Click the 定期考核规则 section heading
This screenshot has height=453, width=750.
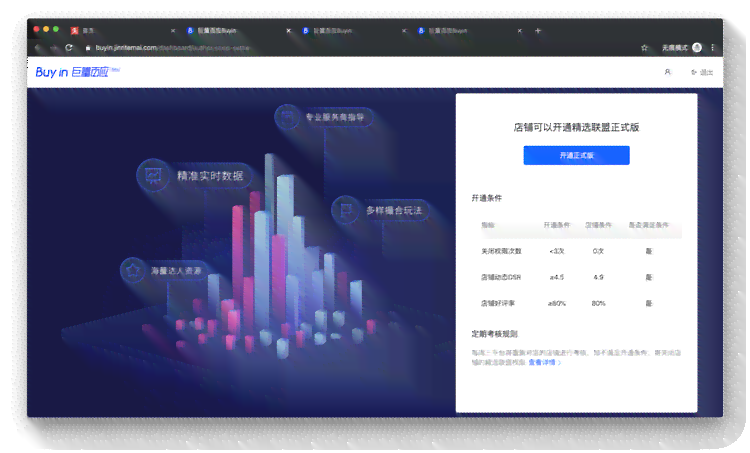pyautogui.click(x=494, y=334)
